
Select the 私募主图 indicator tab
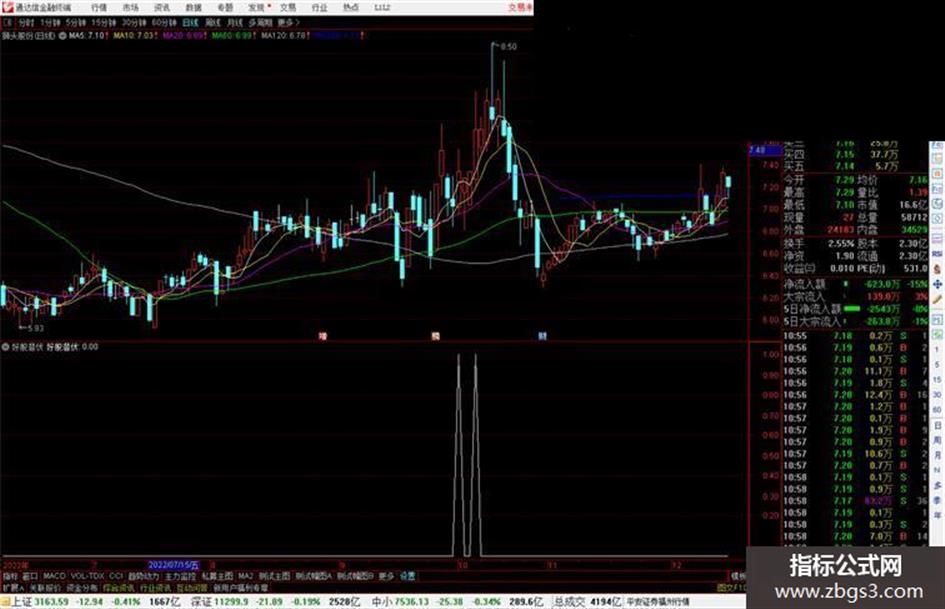point(217,576)
